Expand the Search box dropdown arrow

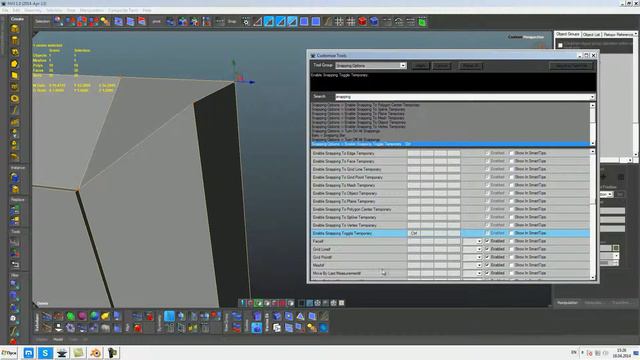(592, 97)
